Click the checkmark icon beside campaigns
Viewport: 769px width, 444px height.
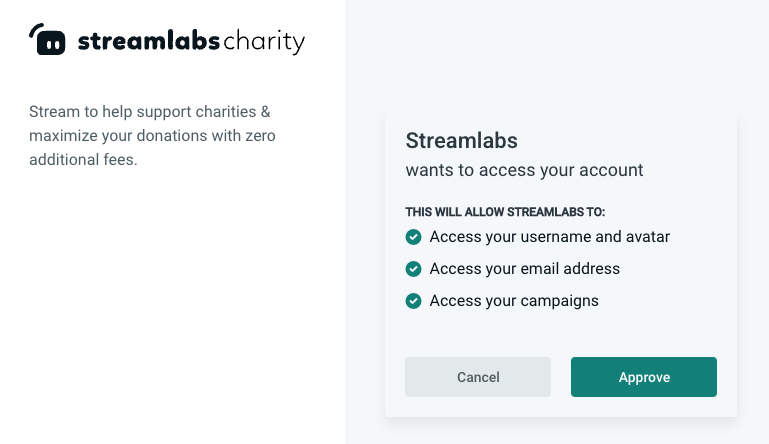[413, 301]
